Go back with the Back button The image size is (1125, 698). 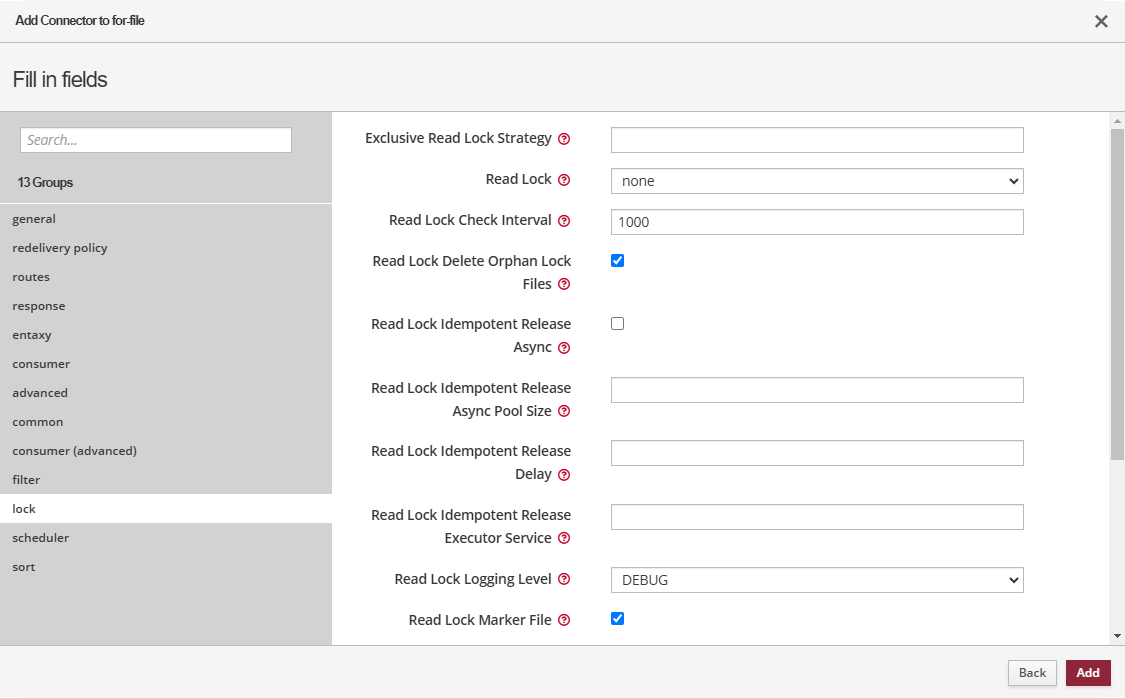coord(1032,673)
